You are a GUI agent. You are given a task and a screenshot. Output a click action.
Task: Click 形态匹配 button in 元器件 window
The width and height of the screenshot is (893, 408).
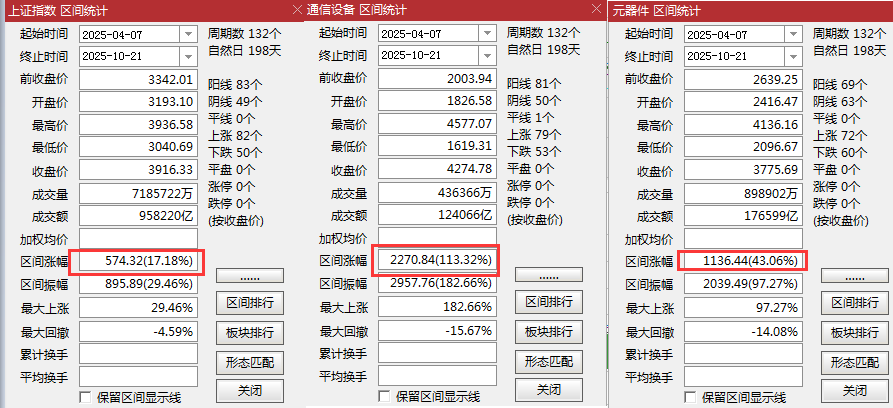point(855,362)
